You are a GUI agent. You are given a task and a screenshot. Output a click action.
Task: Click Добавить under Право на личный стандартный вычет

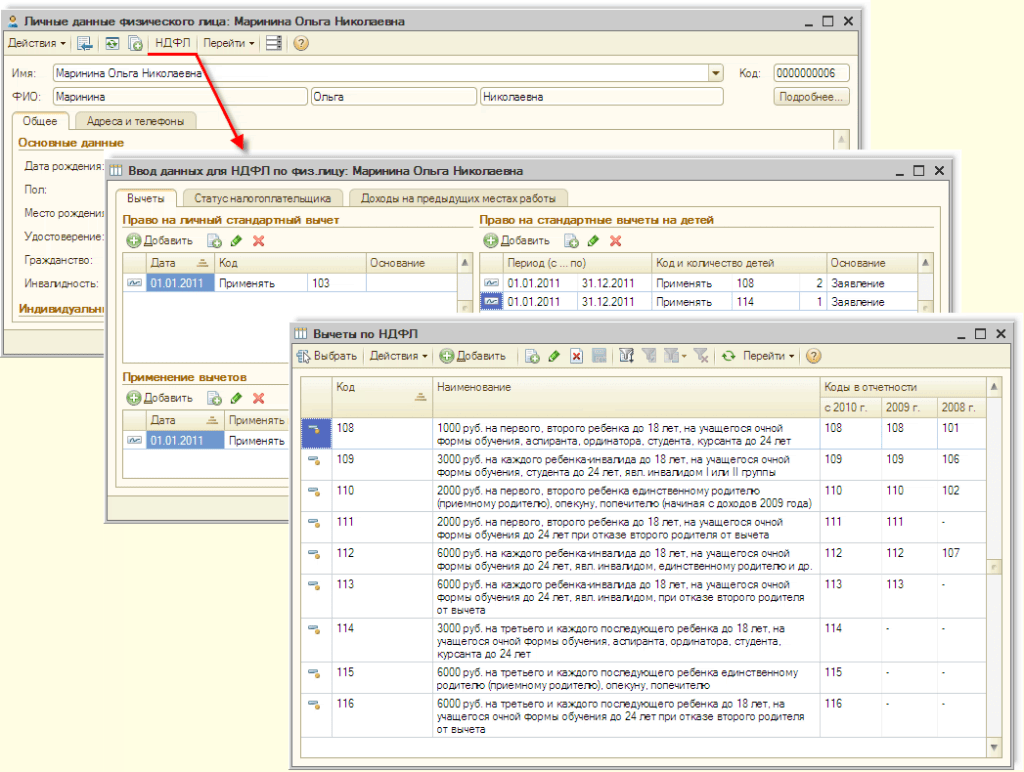pos(160,241)
